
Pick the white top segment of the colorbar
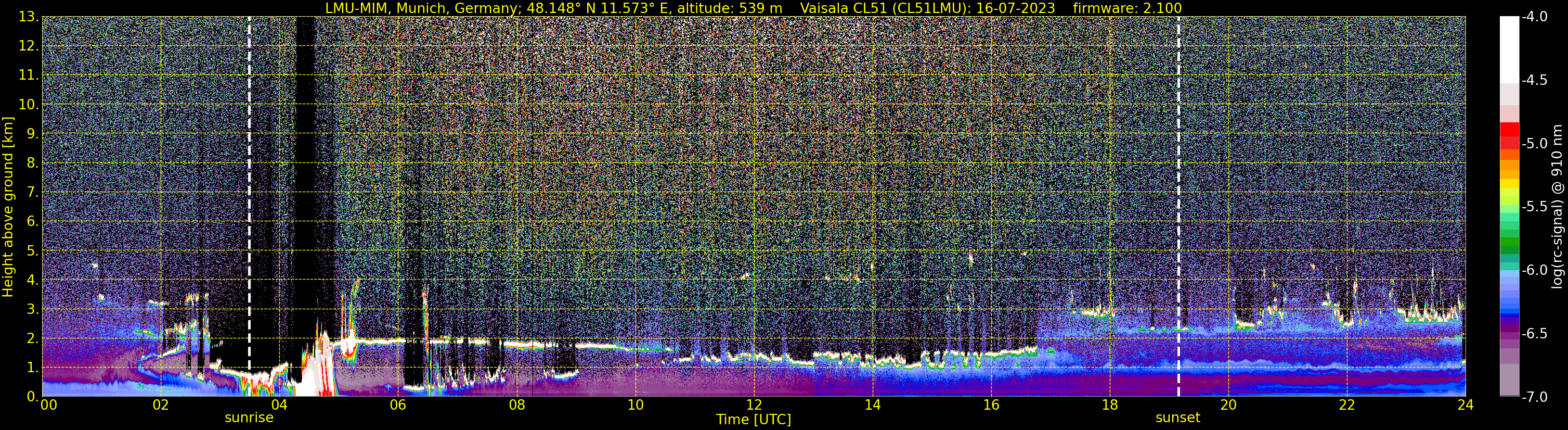[x=1509, y=49]
